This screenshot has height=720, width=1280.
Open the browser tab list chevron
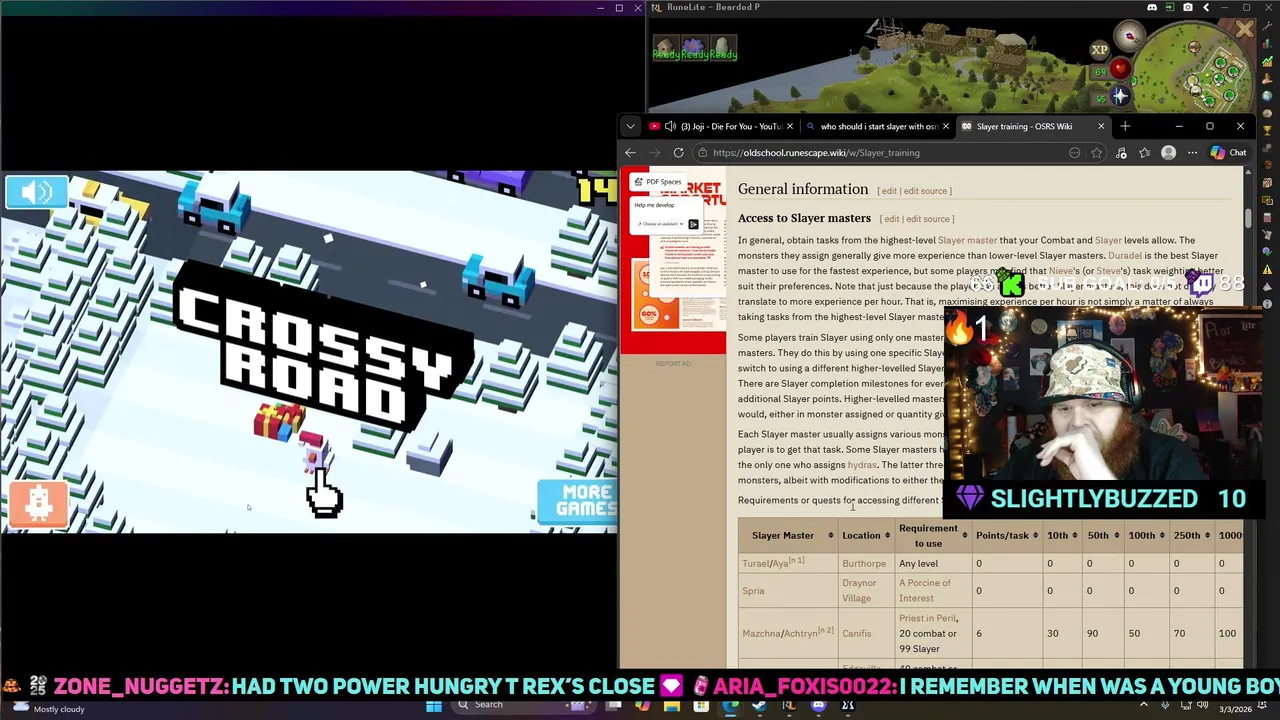tap(630, 126)
